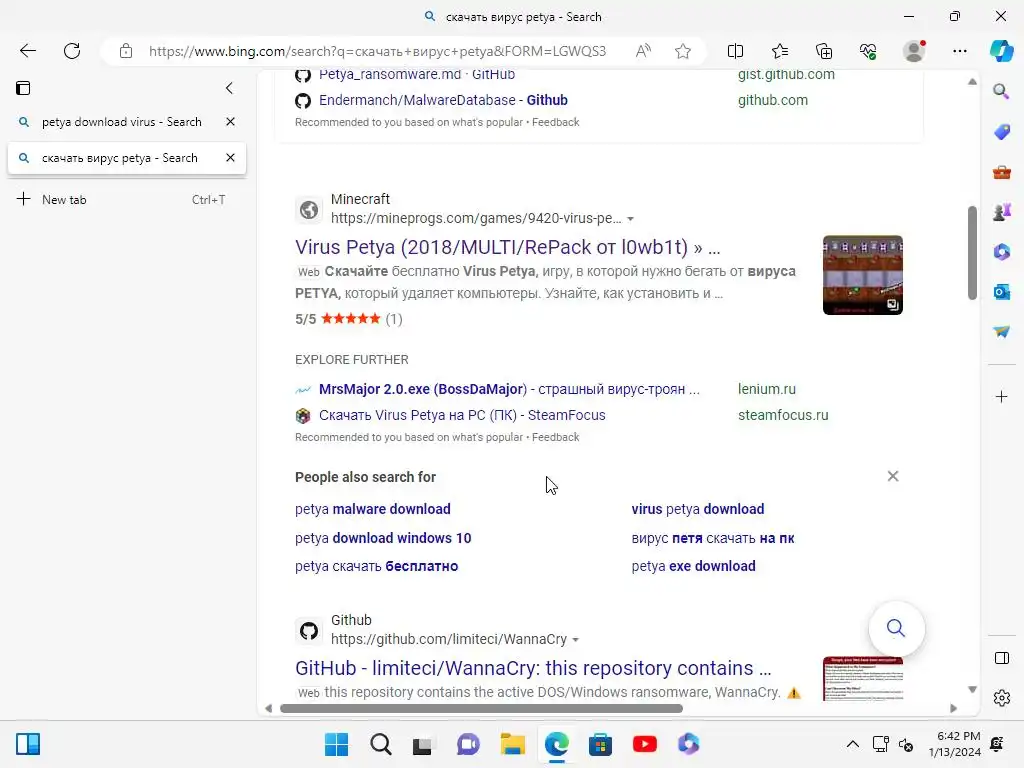Search 'virus petya download' suggestion
The image size is (1024, 768).
coord(697,509)
